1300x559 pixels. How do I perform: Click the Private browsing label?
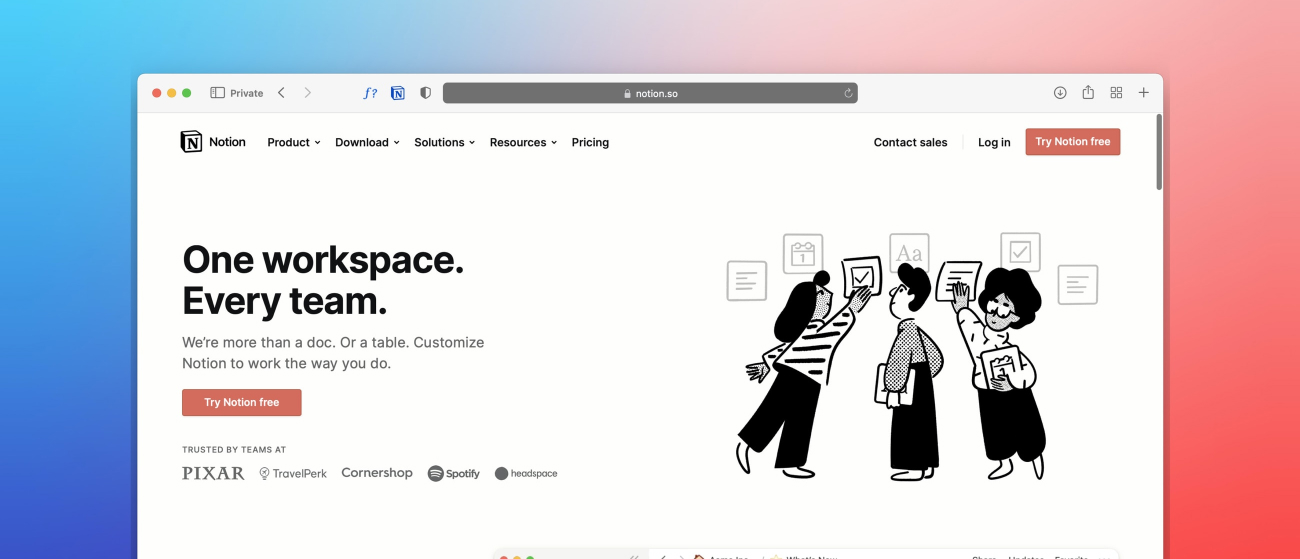point(247,93)
